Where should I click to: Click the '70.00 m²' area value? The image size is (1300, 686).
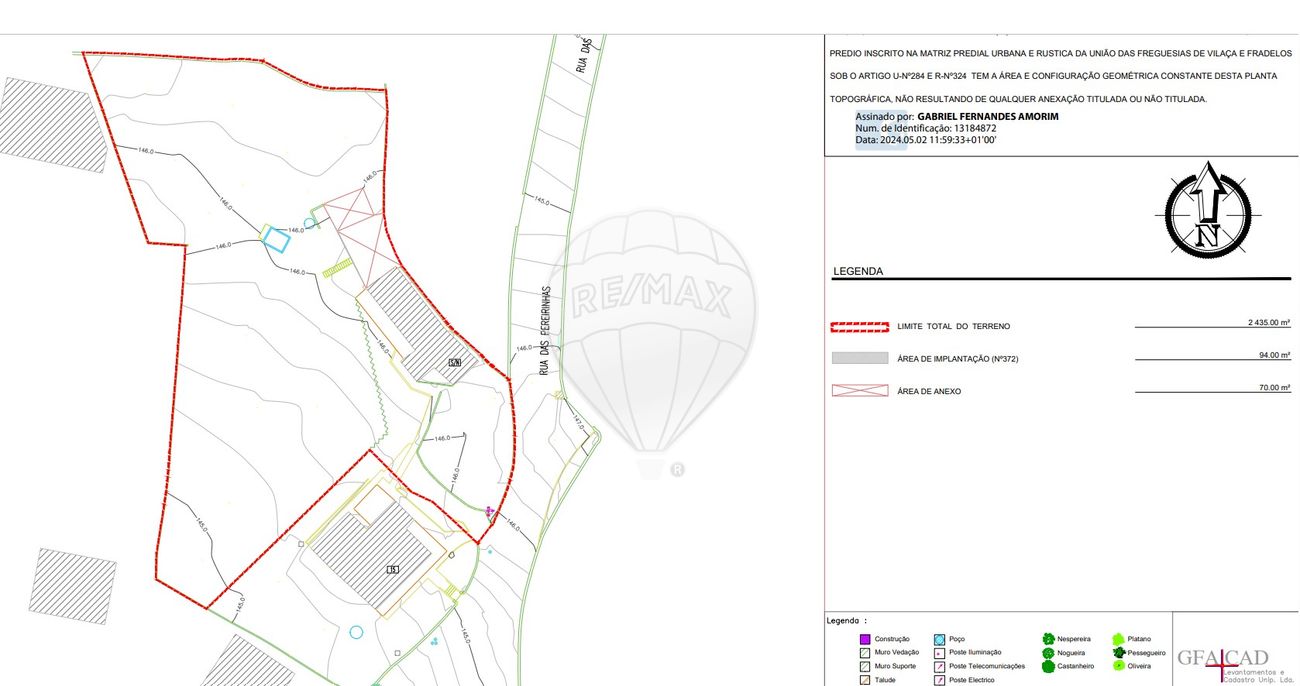coord(1274,387)
